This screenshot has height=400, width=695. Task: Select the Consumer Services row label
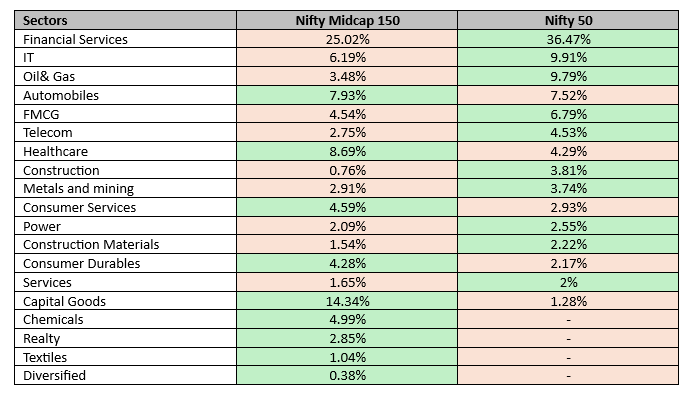coord(79,207)
